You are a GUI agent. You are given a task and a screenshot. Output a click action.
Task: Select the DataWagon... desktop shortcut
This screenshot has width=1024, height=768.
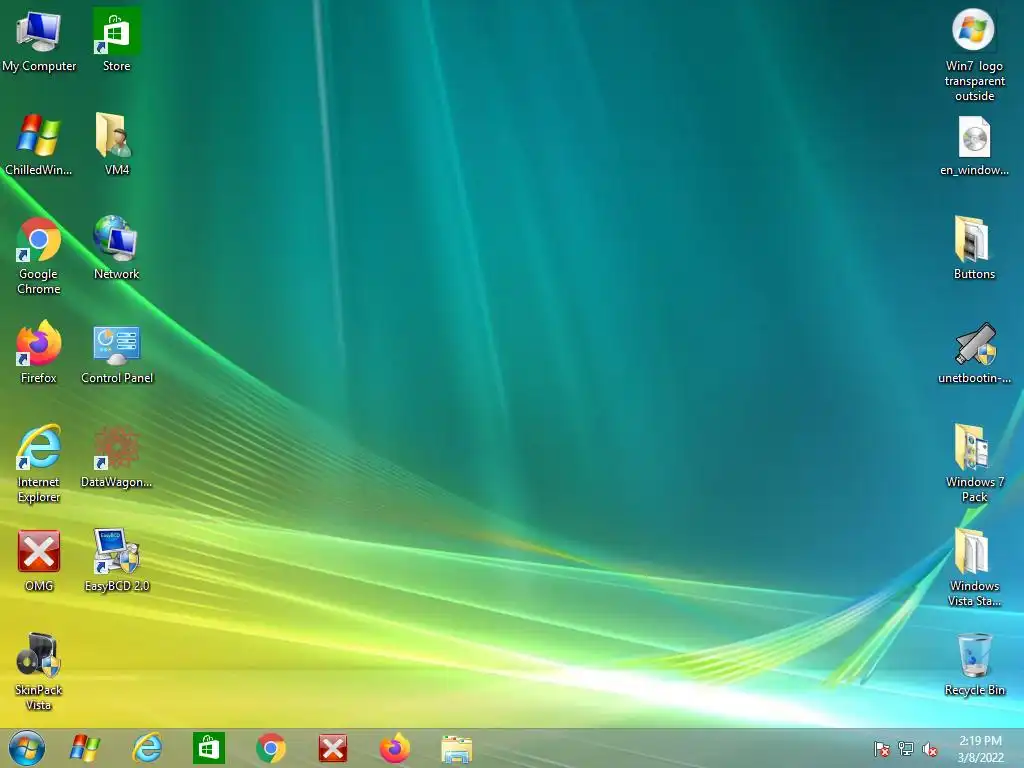[x=116, y=457]
